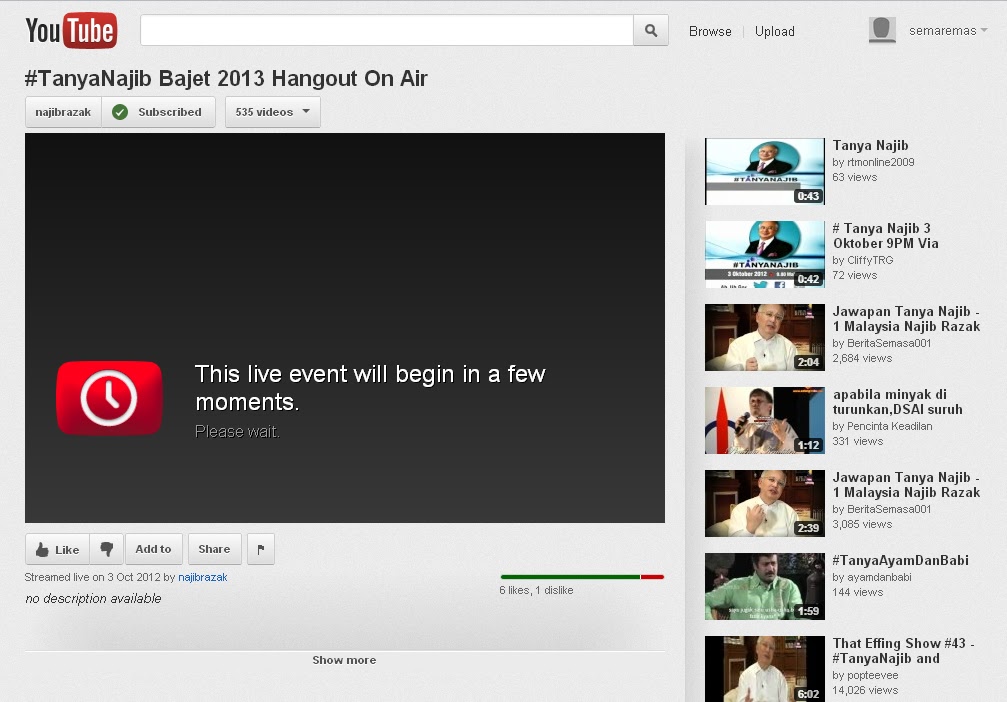Click the Share button
The image size is (1007, 702).
coord(215,549)
